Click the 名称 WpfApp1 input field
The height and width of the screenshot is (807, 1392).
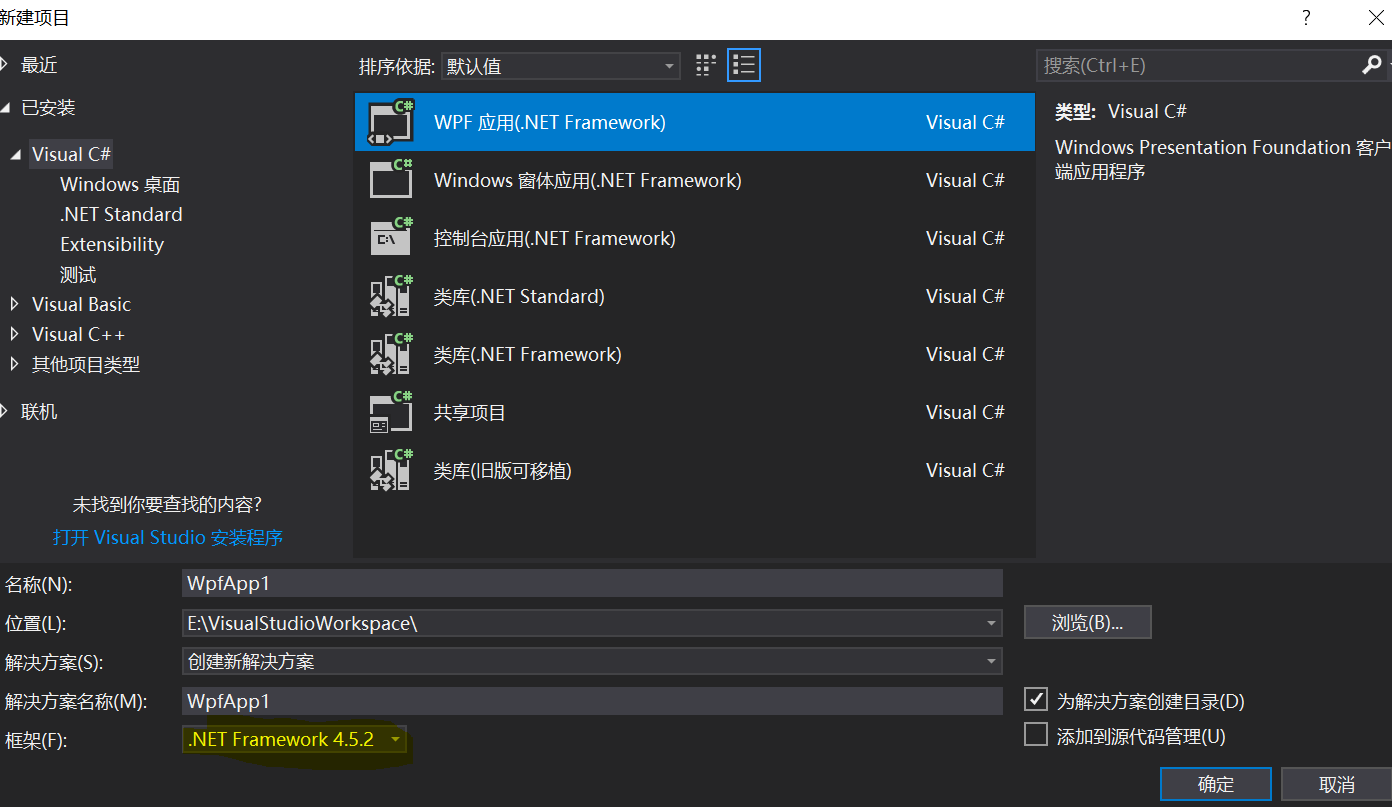(x=592, y=583)
